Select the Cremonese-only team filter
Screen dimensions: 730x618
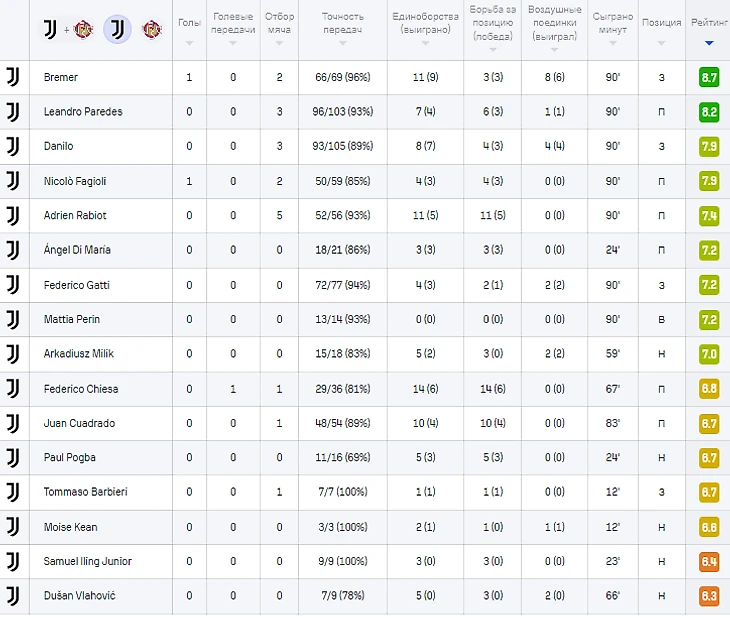pos(152,30)
